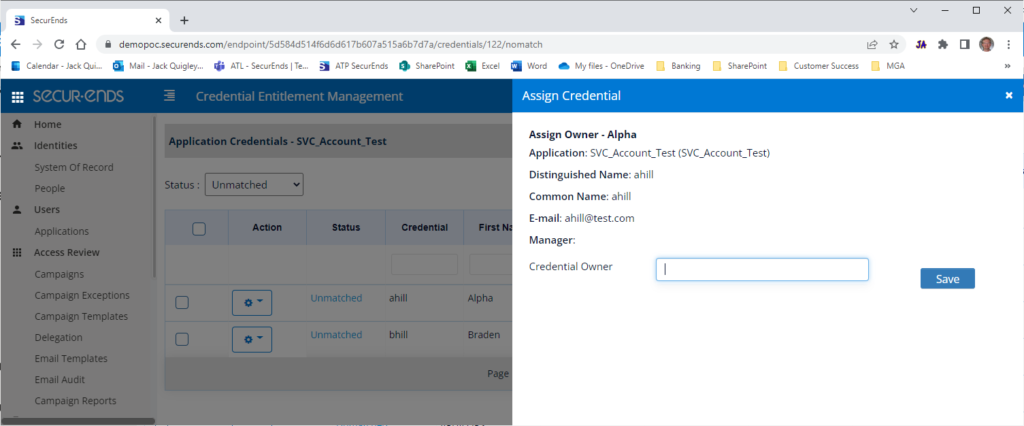Click the share page icon in address bar
This screenshot has width=1024, height=426.
(872, 44)
